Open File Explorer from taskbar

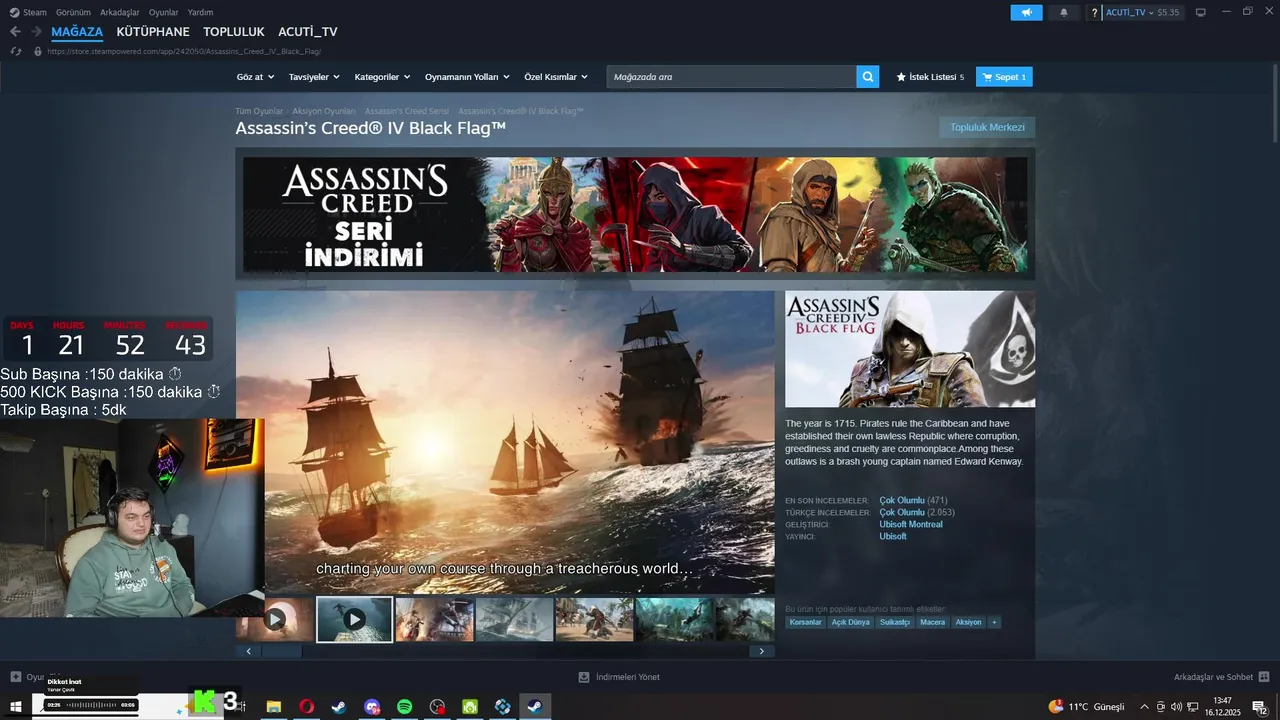(x=273, y=707)
